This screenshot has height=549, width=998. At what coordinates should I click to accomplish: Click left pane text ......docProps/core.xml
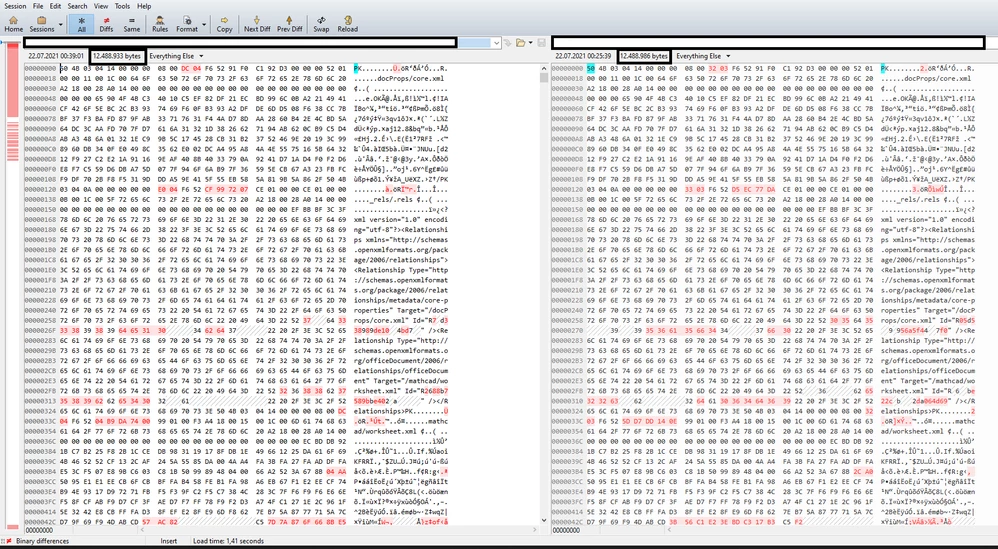click(x=400, y=78)
